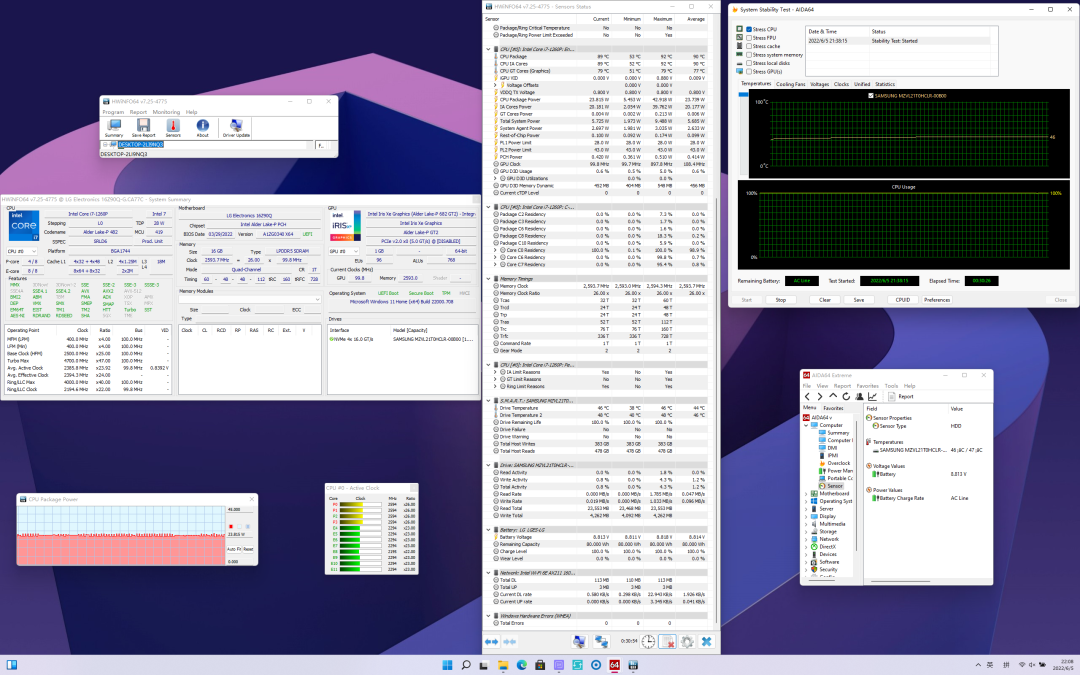This screenshot has height=675, width=1080.
Task: Open sensor settings gear in Sensors Status
Action: (x=685, y=641)
